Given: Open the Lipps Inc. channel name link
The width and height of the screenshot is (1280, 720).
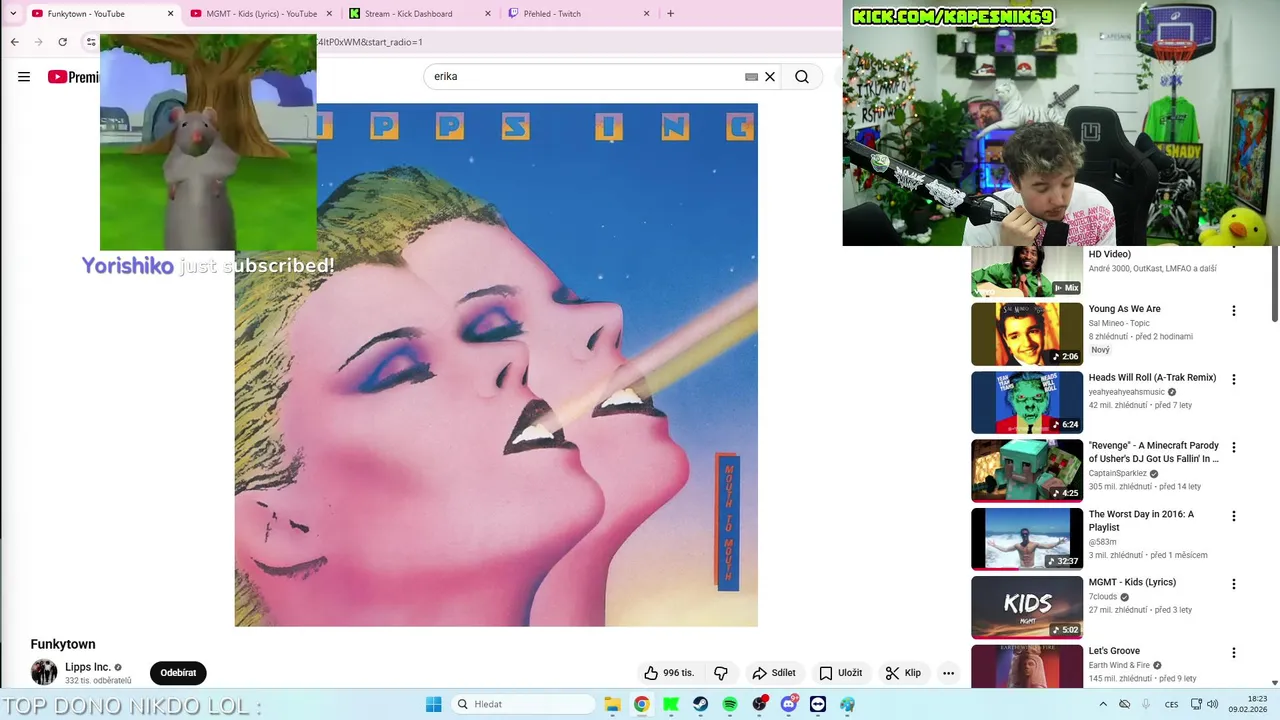Looking at the screenshot, I should [88, 667].
